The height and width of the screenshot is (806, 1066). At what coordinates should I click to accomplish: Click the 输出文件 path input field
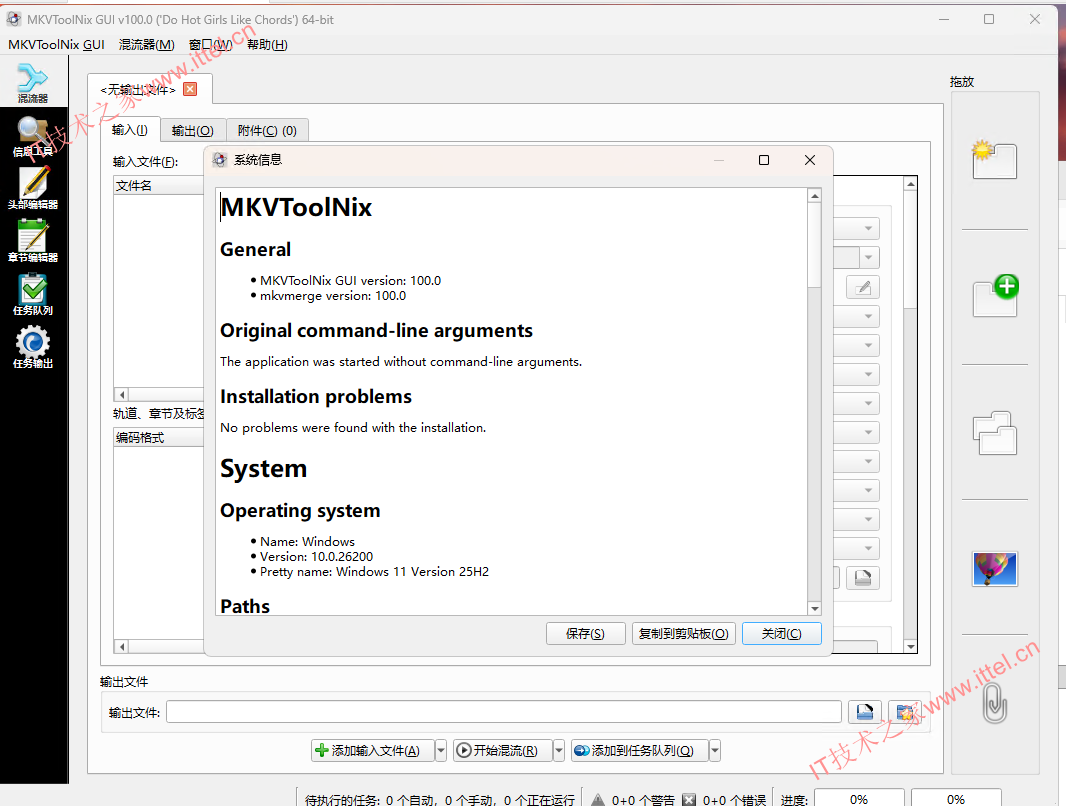click(x=504, y=712)
